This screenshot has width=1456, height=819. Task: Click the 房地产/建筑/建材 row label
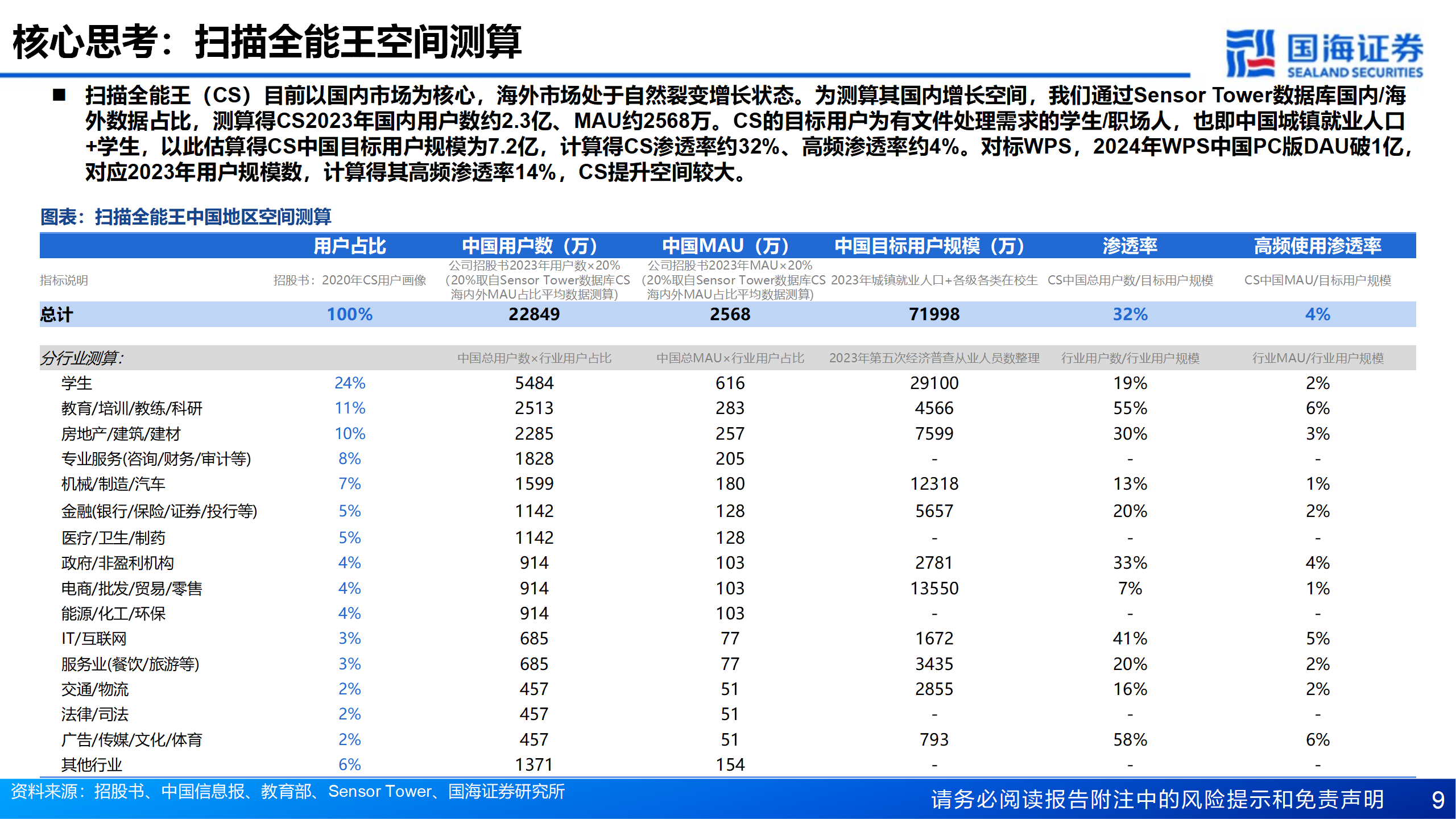[x=121, y=434]
